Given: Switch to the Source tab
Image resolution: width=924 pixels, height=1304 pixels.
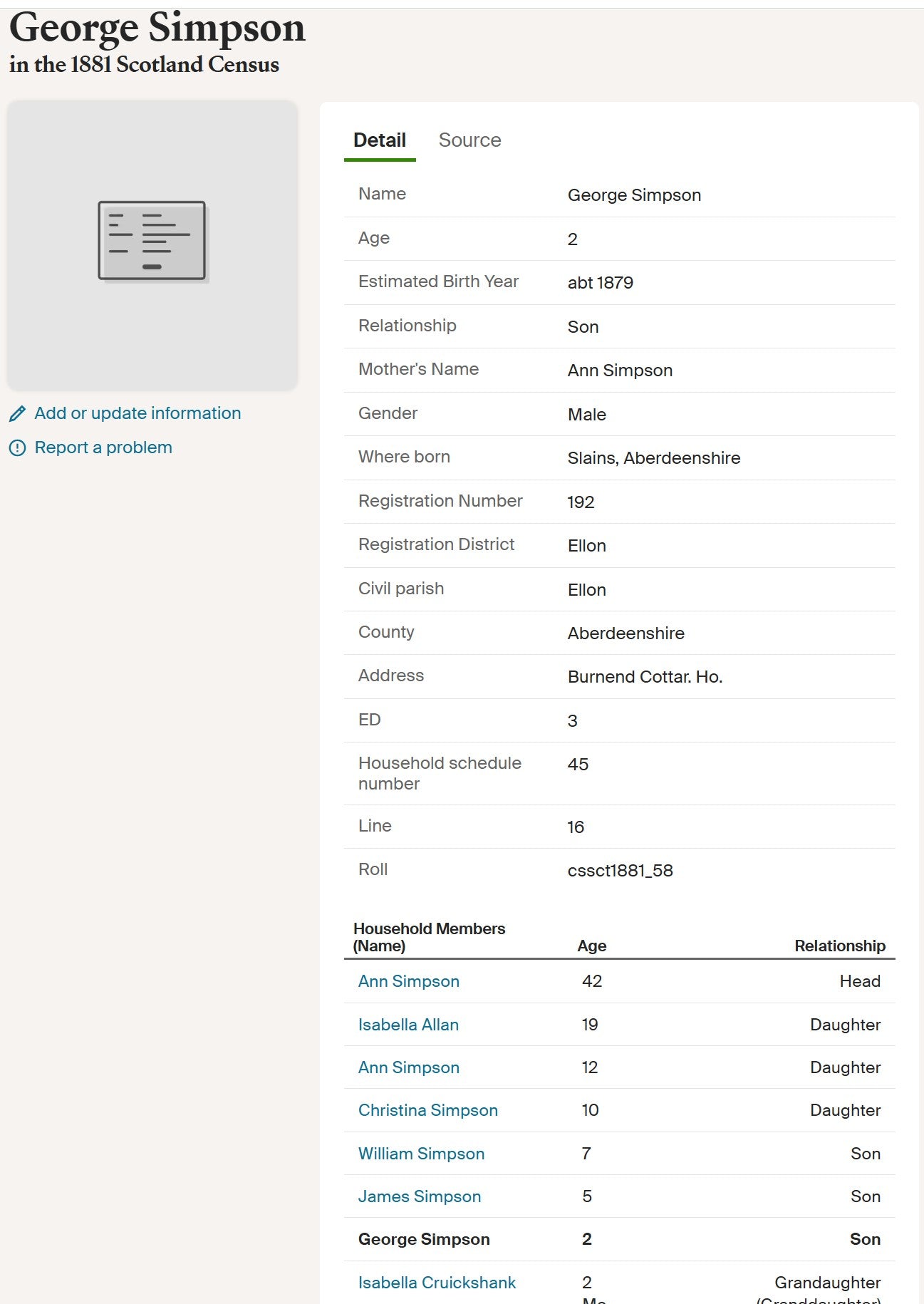Looking at the screenshot, I should pos(469,140).
